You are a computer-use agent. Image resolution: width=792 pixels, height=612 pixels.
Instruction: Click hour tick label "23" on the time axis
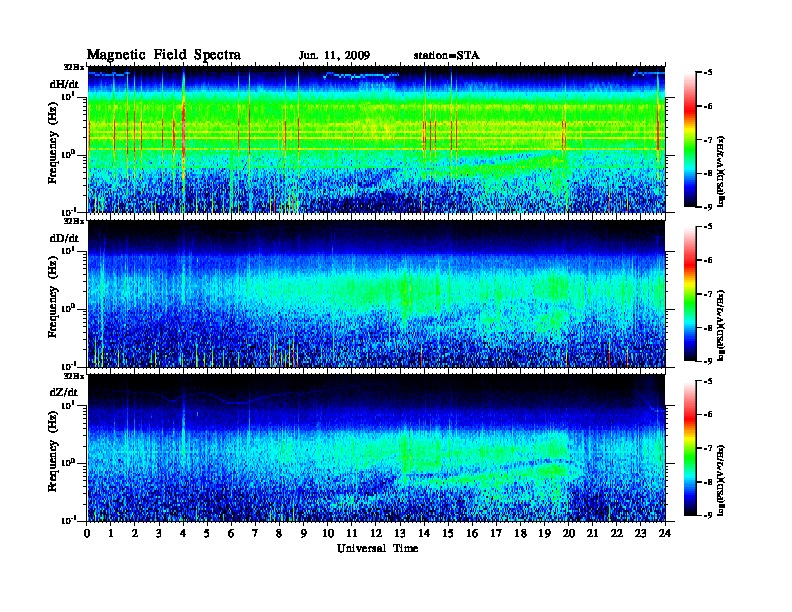click(x=641, y=533)
